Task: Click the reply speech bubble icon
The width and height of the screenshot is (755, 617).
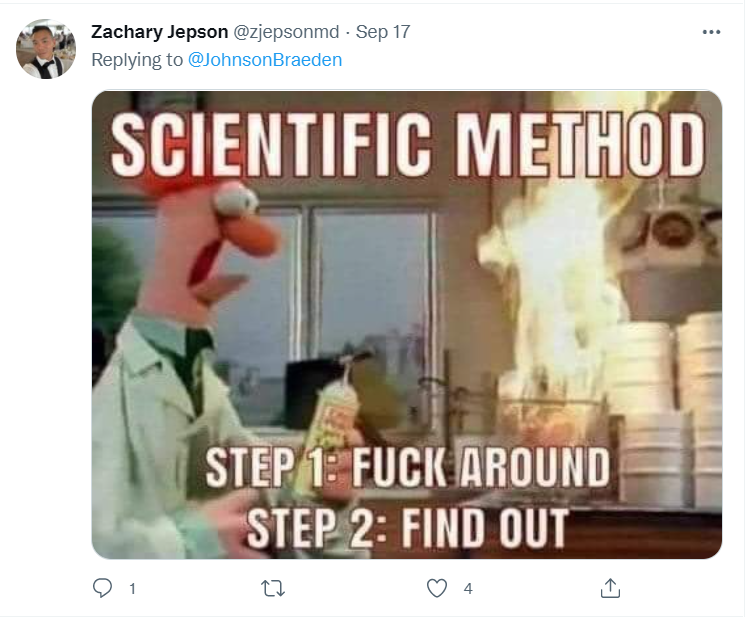Action: [102, 588]
